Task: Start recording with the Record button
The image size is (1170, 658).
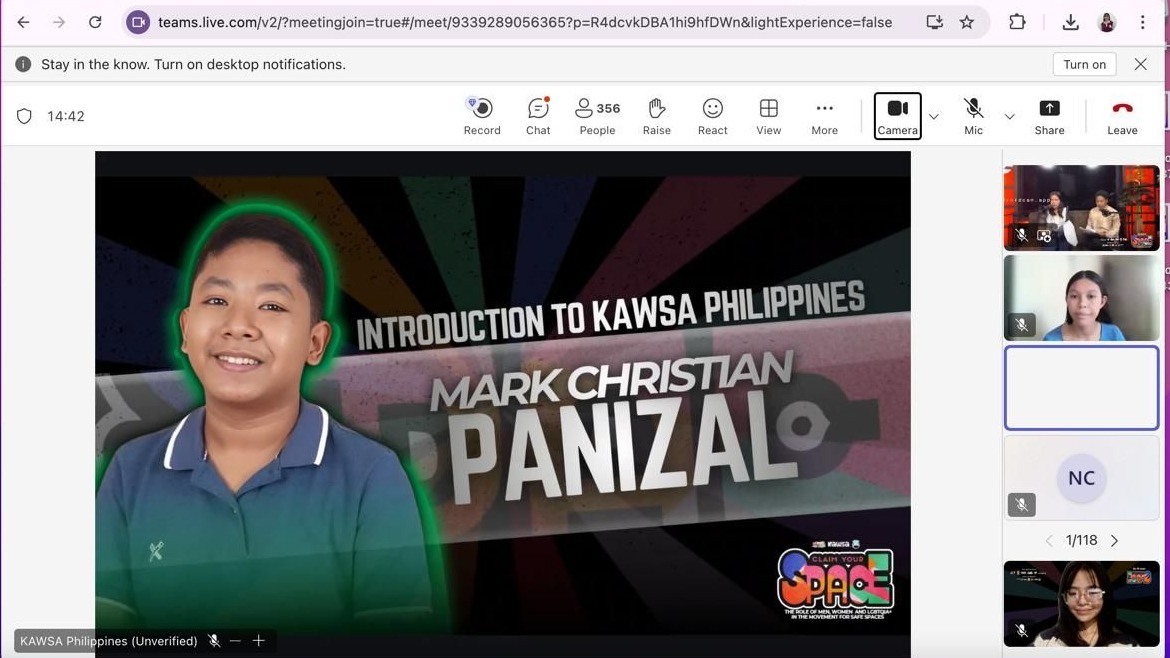Action: (482, 116)
